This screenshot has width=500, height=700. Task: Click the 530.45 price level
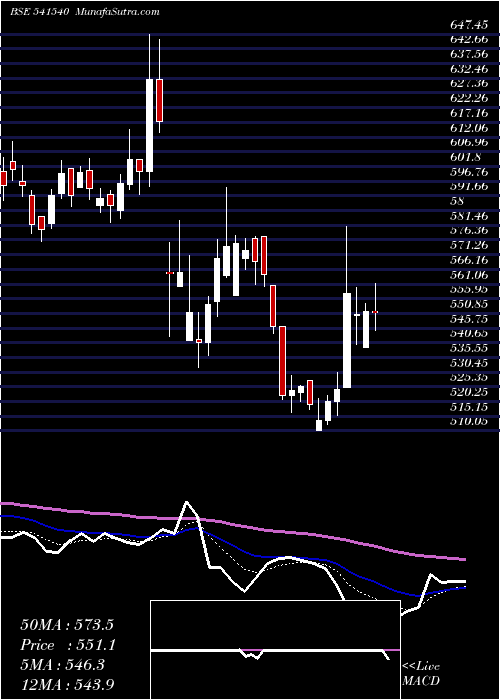click(469, 362)
